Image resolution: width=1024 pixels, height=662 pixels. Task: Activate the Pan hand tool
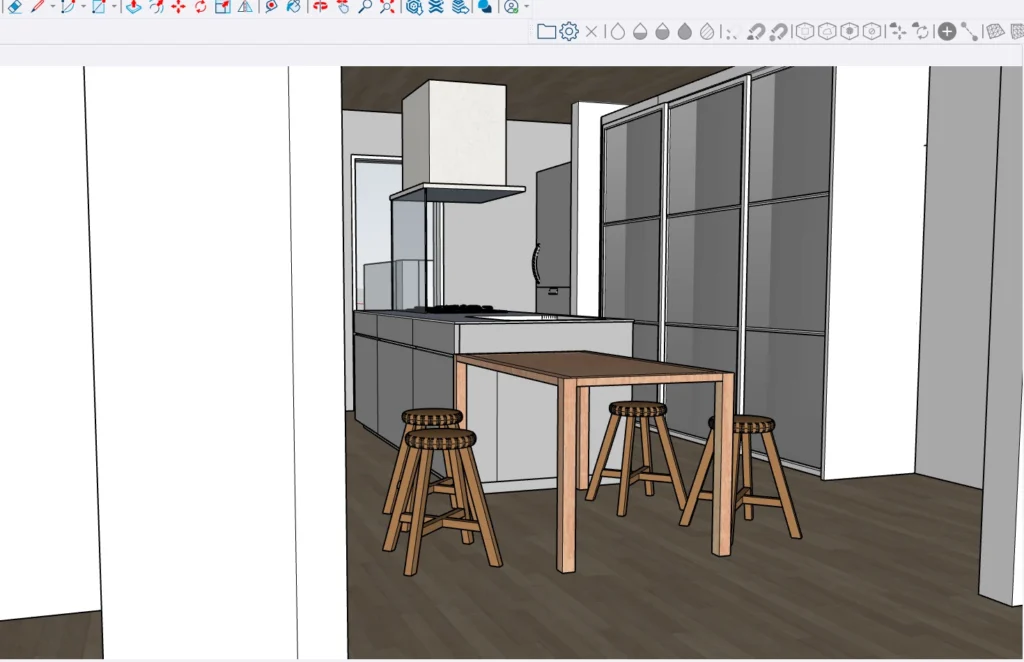343,7
